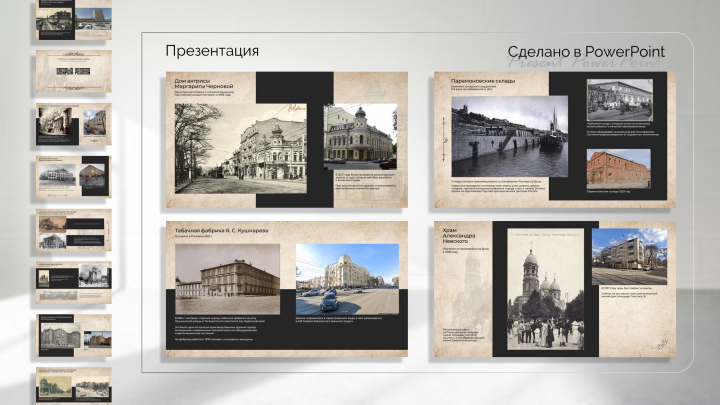Open the Дом актрисы Маргариты Черновой slide

(x=287, y=140)
